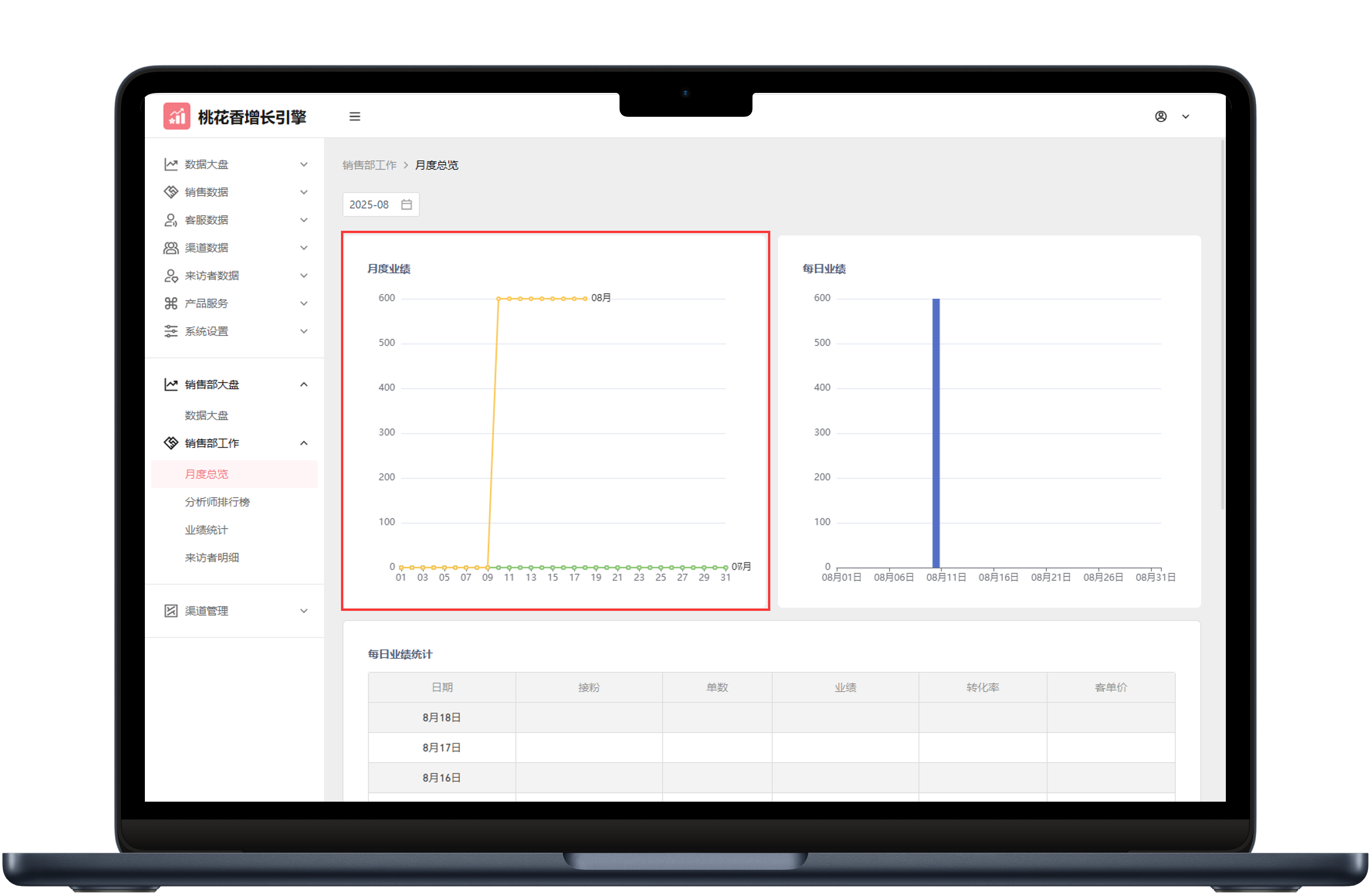Click the 销售部工作 tag icon
This screenshot has height=895, width=1372.
[170, 443]
